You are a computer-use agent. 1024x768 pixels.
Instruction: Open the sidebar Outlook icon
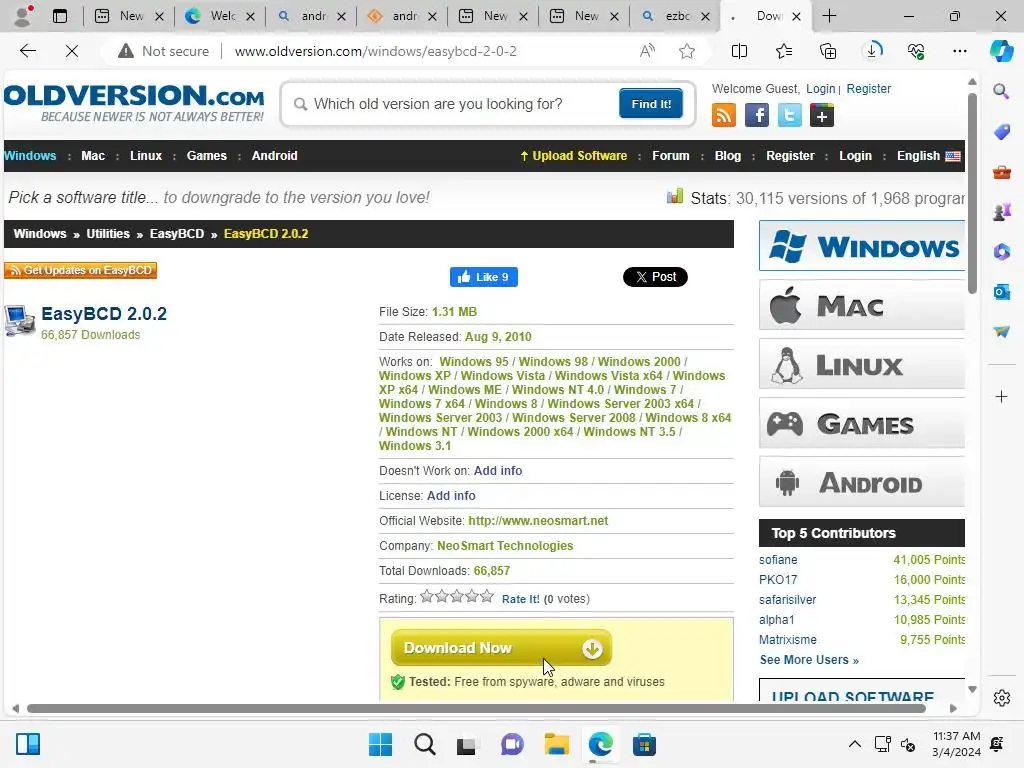click(x=1001, y=291)
